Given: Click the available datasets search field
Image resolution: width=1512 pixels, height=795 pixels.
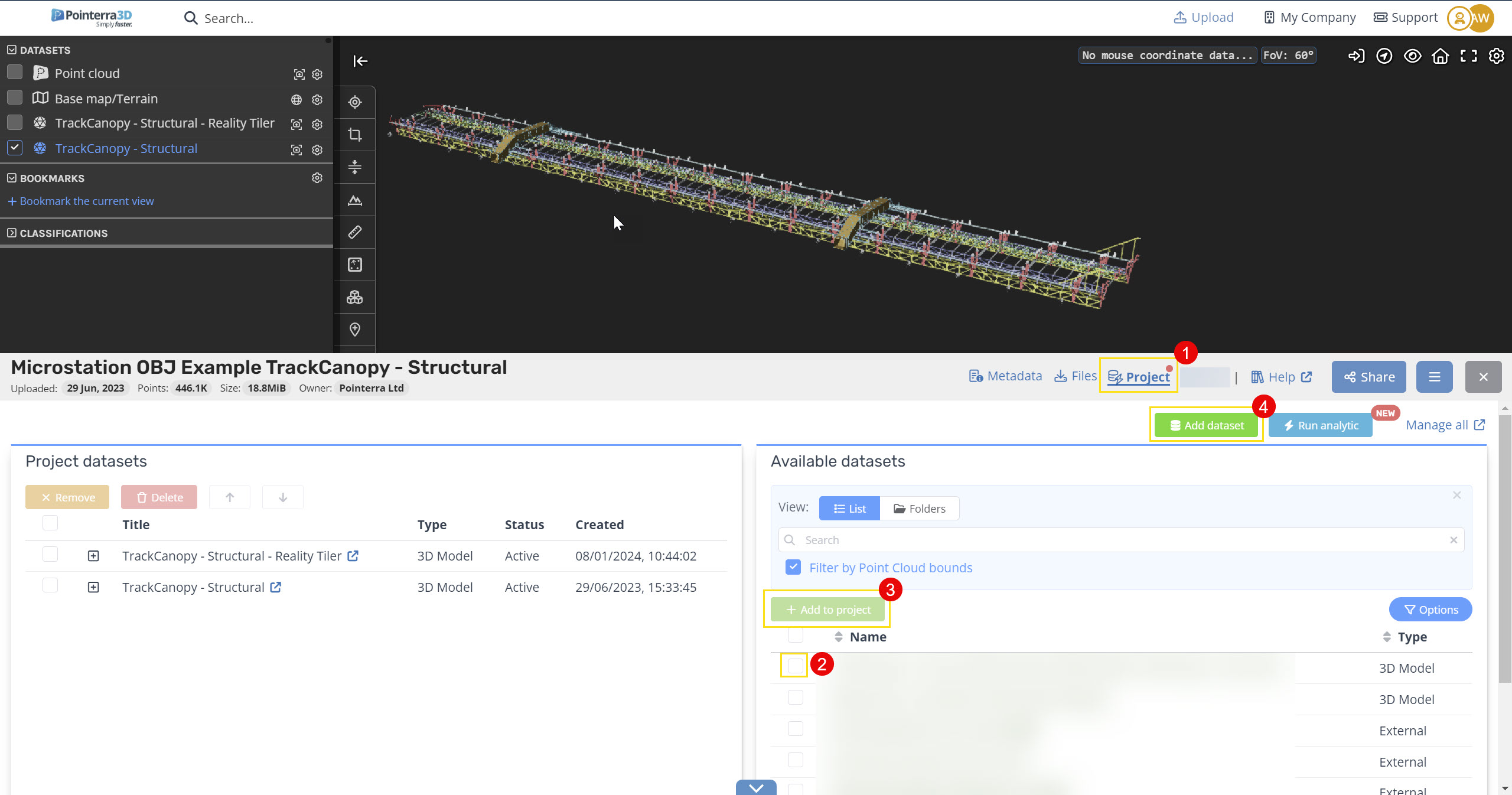Looking at the screenshot, I should coord(1116,539).
